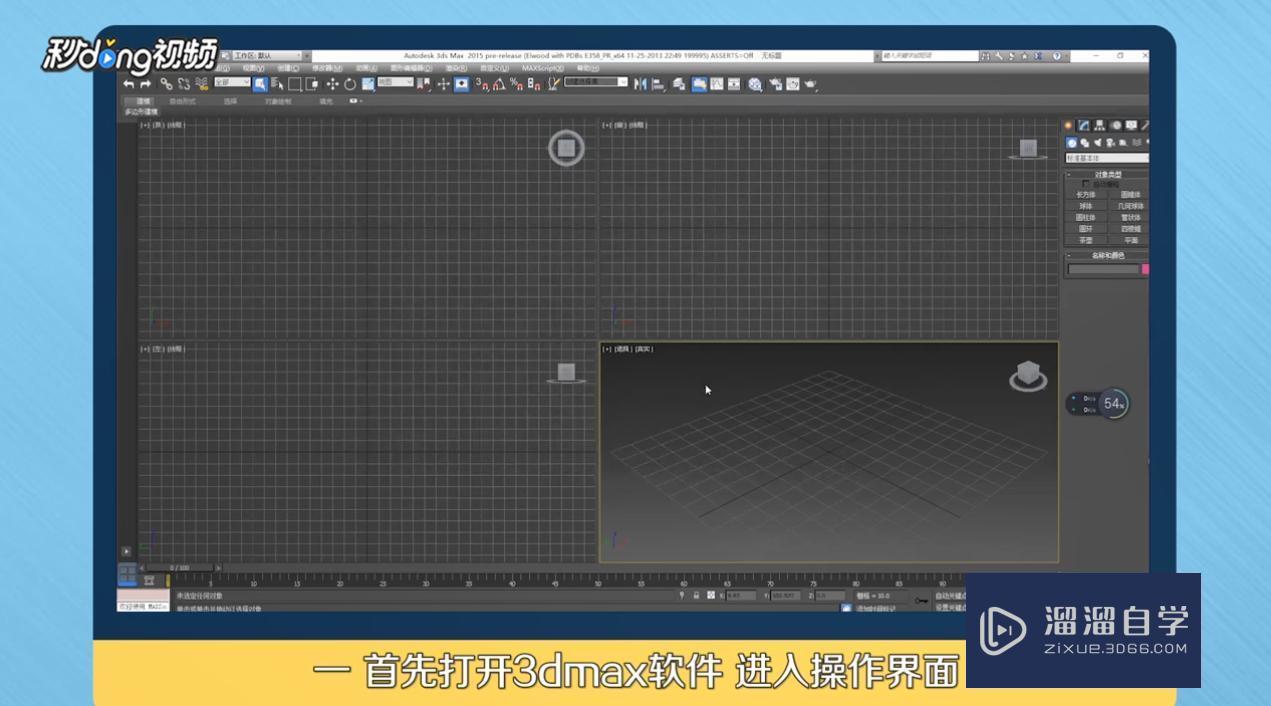Click the 球体 sphere primitive button
Image resolution: width=1271 pixels, height=706 pixels.
1086,207
